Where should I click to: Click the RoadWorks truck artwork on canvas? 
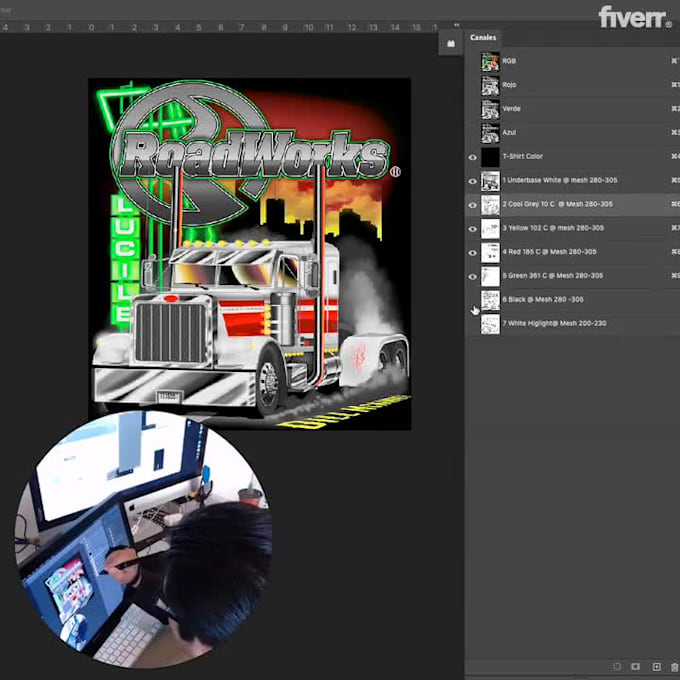(250, 254)
